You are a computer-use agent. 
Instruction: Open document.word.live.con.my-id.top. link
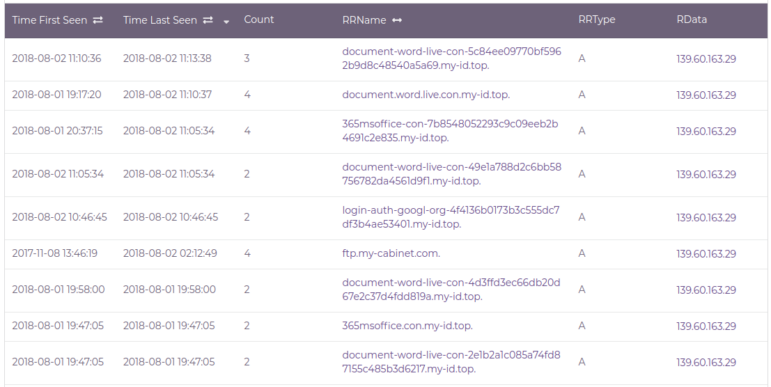click(426, 95)
